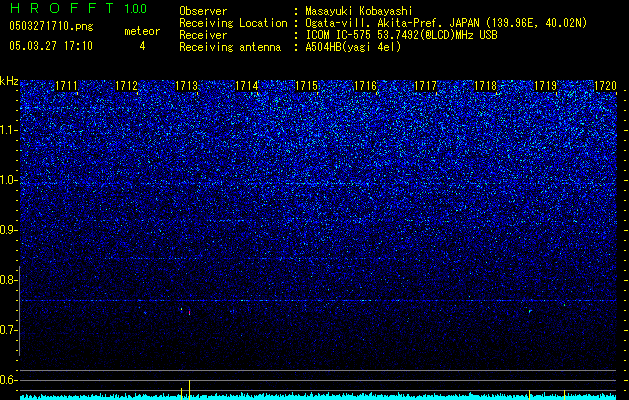The height and width of the screenshot is (400, 629).
Task: Click the 0.9 kHz frequency label
Action: pyautogui.click(x=8, y=230)
